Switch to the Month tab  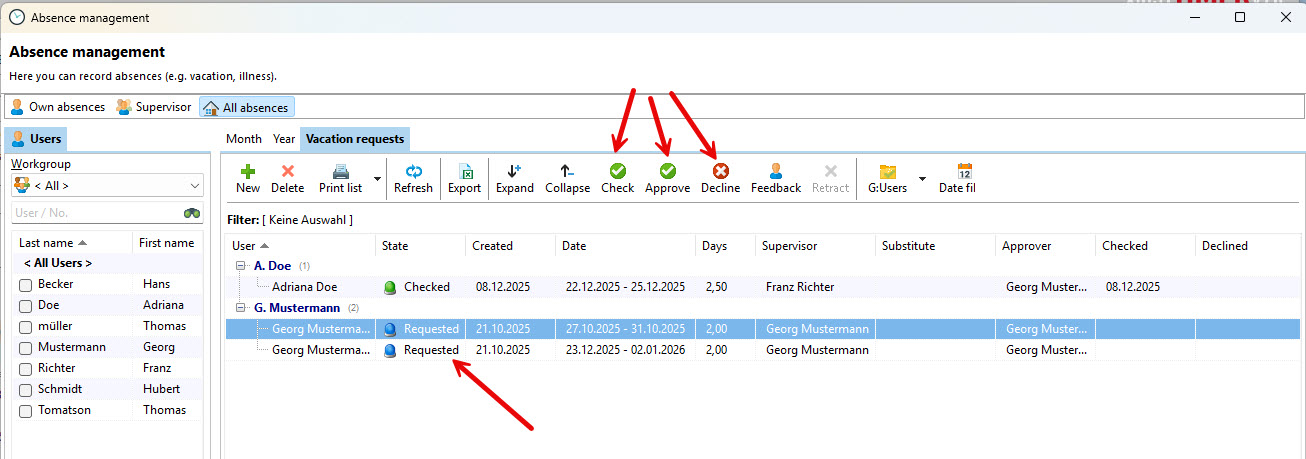click(243, 139)
